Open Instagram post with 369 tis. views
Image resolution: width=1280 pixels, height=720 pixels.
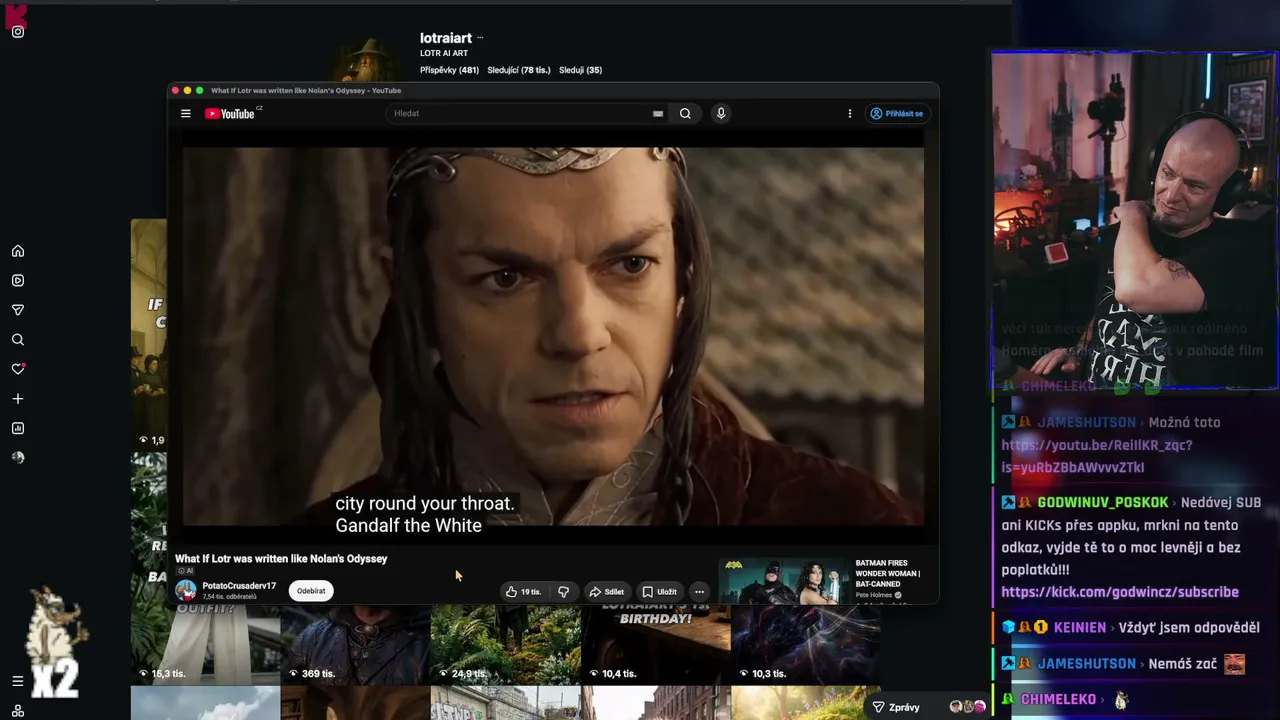pos(355,645)
